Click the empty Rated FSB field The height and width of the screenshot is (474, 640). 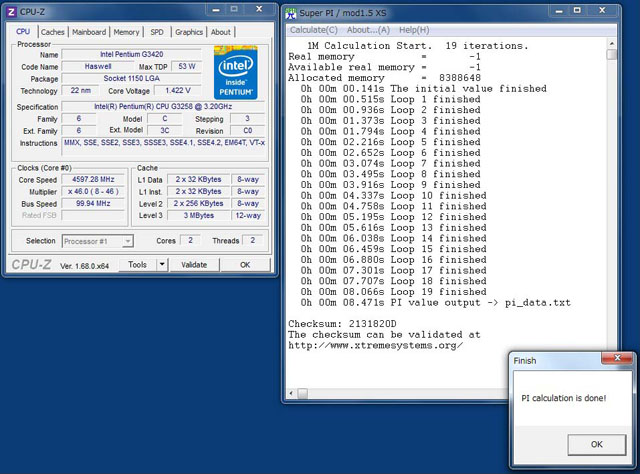[93, 215]
